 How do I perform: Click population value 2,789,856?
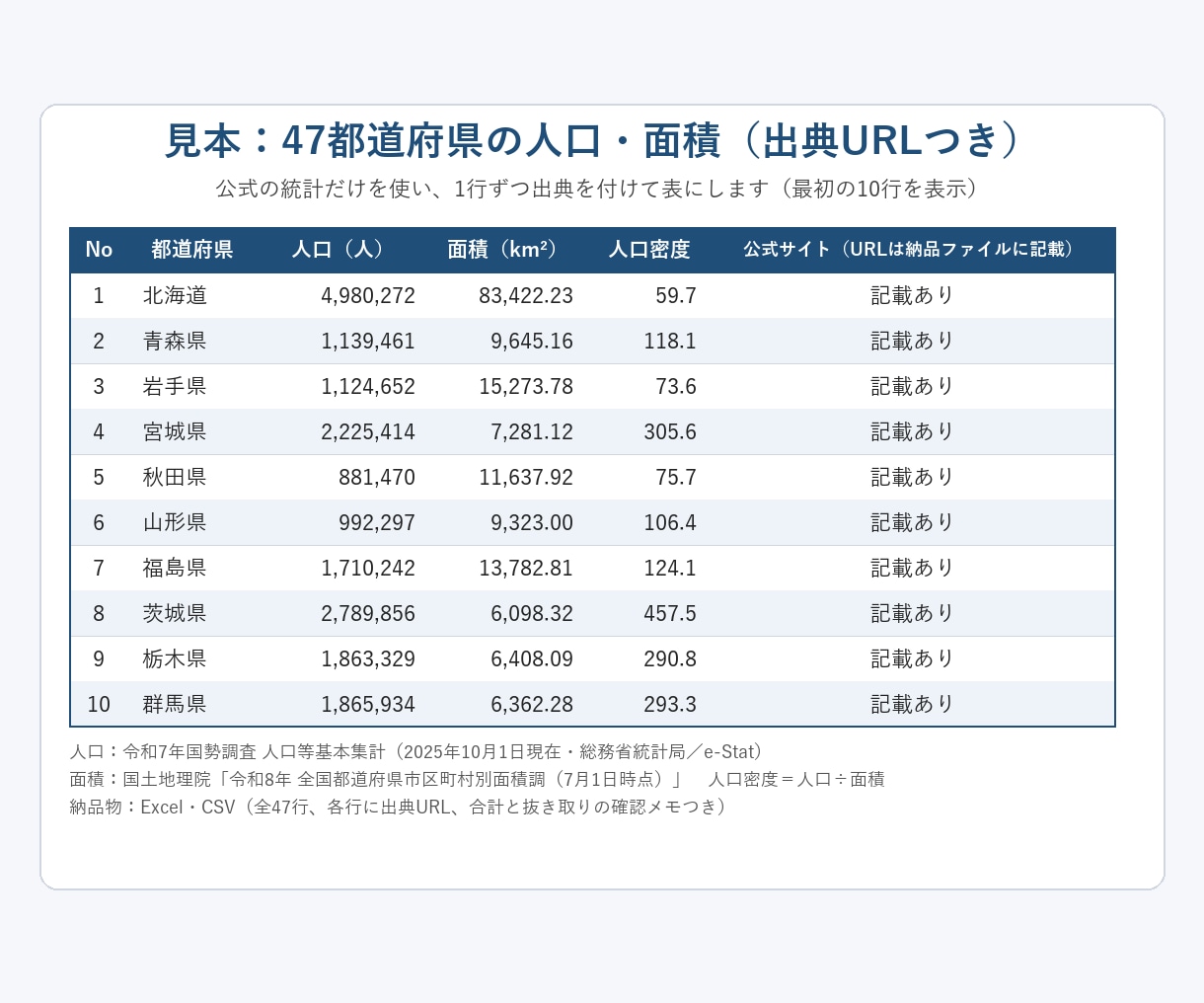coord(368,614)
